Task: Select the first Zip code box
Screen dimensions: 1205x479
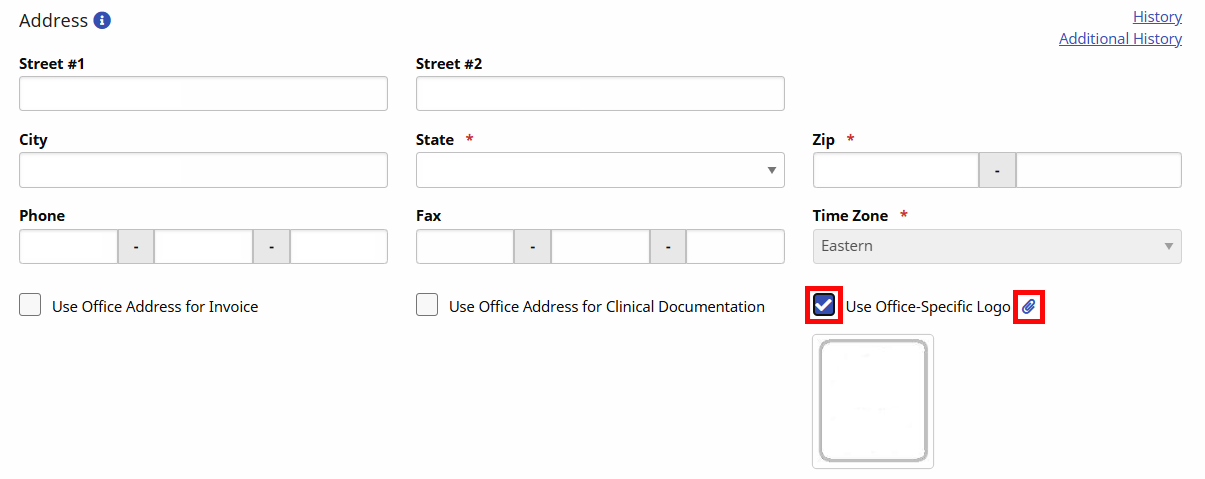Action: pyautogui.click(x=895, y=170)
